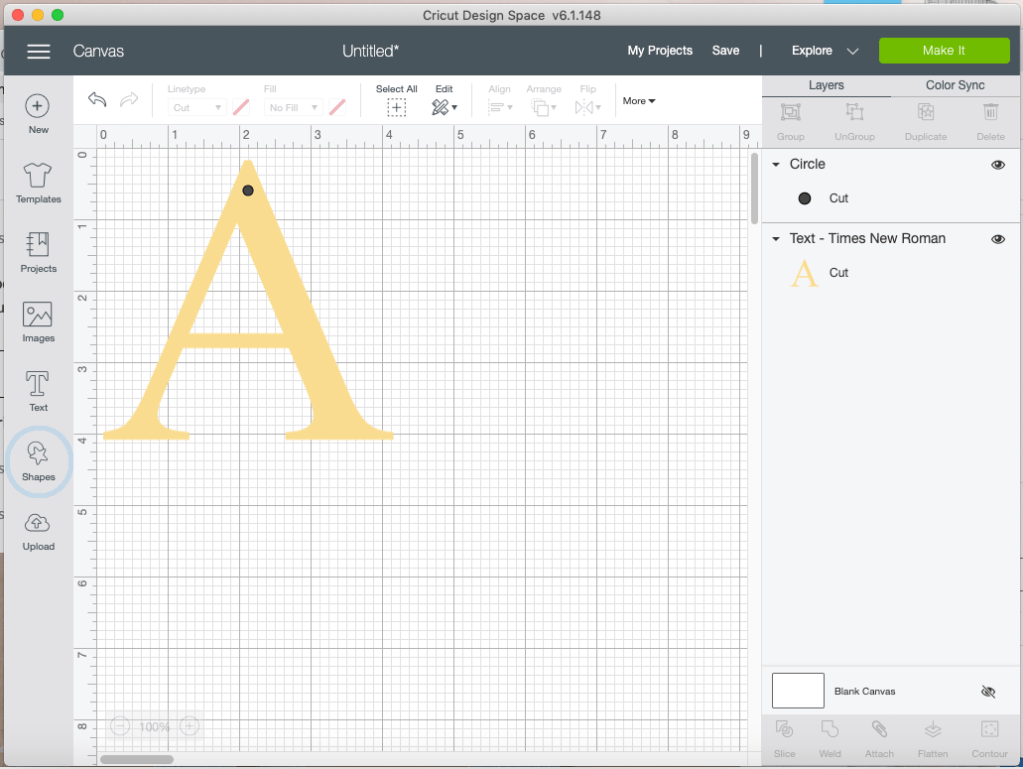Open the Templates panel

38,176
